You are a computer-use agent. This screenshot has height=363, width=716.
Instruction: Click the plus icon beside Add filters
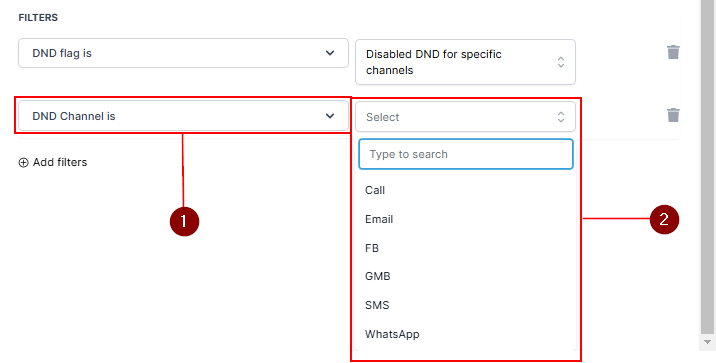pos(23,163)
